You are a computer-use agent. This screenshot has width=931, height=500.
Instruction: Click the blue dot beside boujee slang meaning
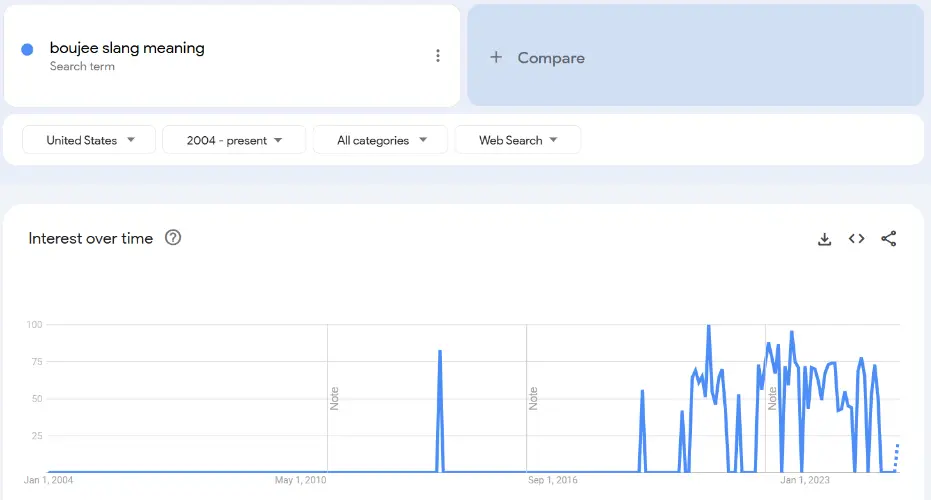(27, 50)
